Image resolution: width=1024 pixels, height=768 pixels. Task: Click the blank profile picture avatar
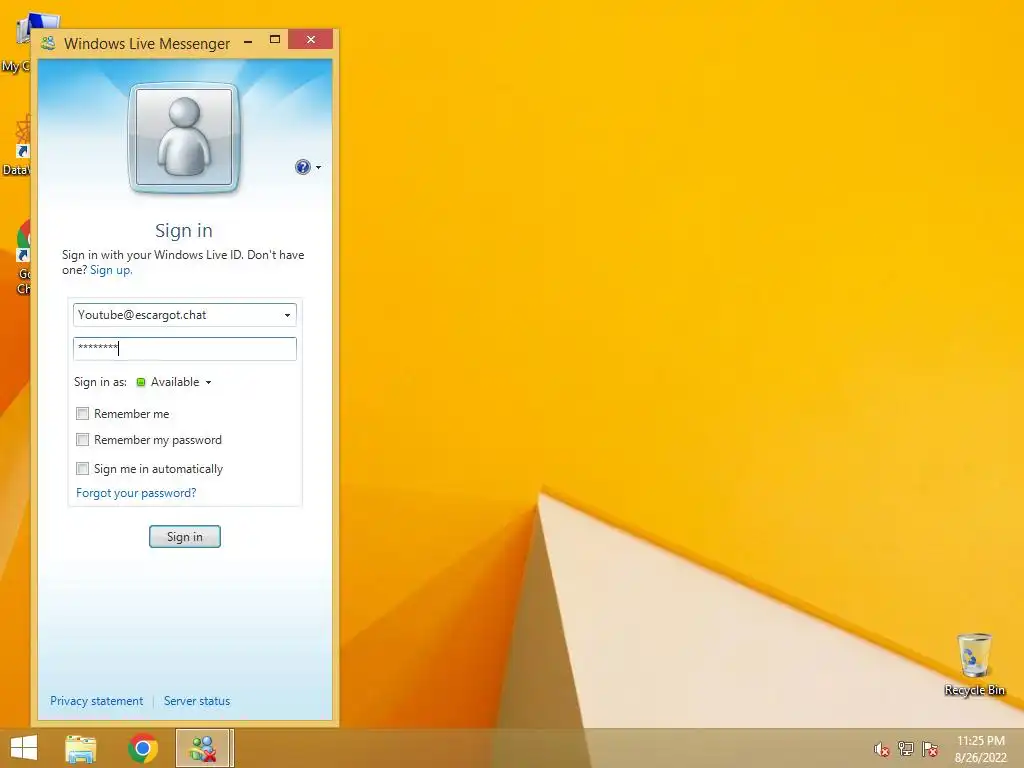click(184, 138)
